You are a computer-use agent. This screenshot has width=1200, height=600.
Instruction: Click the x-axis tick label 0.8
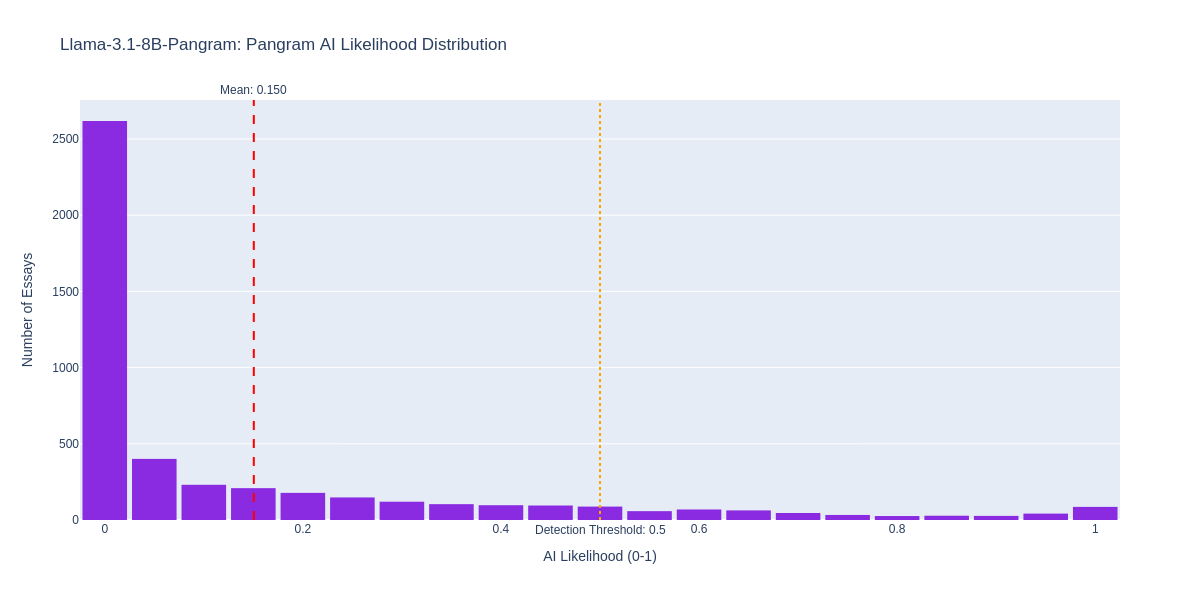897,529
